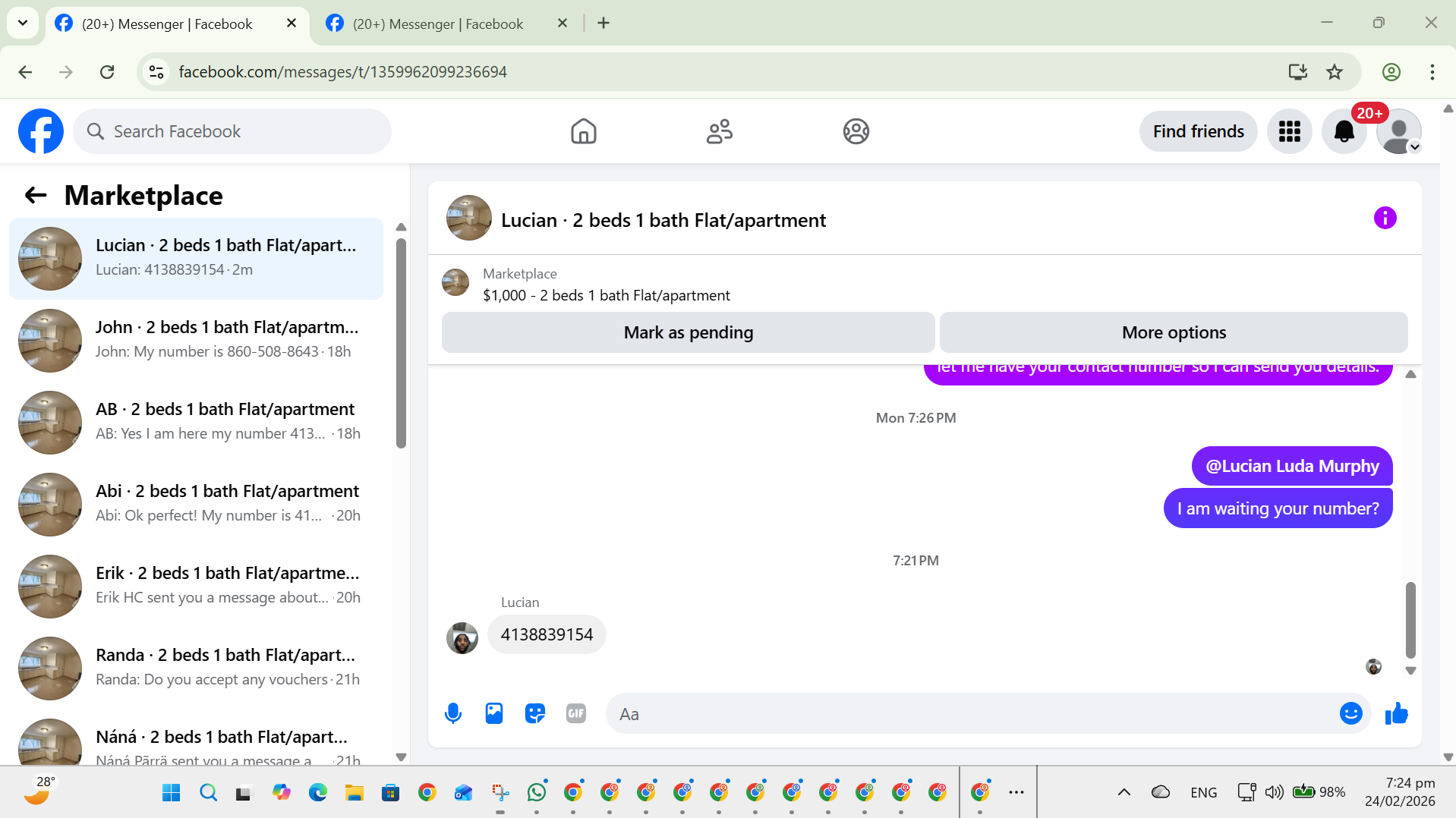Click chat header listing thumbnail
This screenshot has width=1456, height=818.
point(469,218)
